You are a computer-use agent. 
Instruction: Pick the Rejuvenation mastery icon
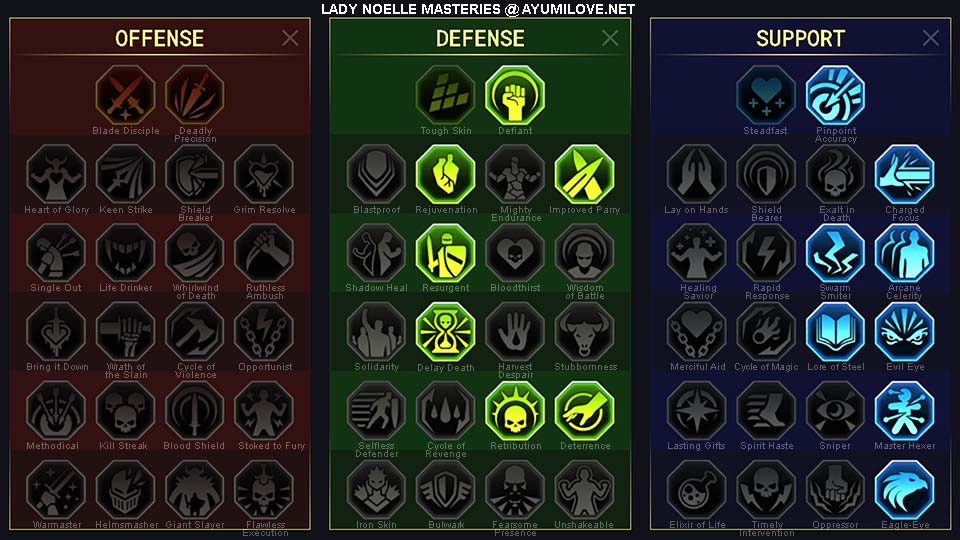coord(446,174)
